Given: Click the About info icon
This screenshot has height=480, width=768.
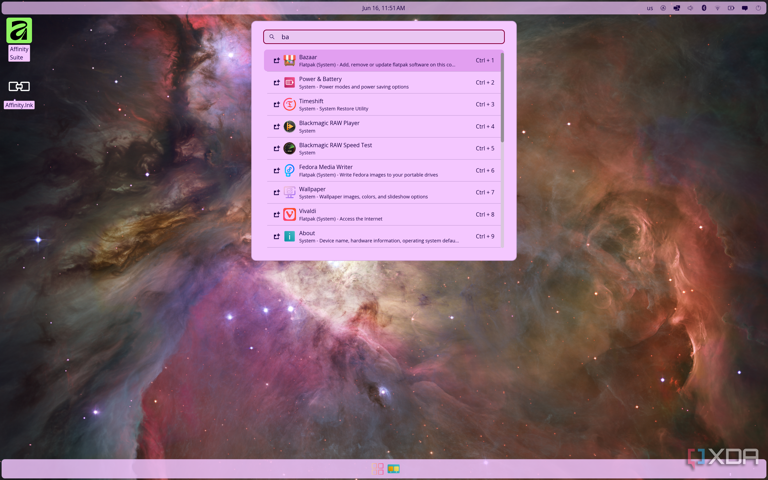Looking at the screenshot, I should 289,237.
